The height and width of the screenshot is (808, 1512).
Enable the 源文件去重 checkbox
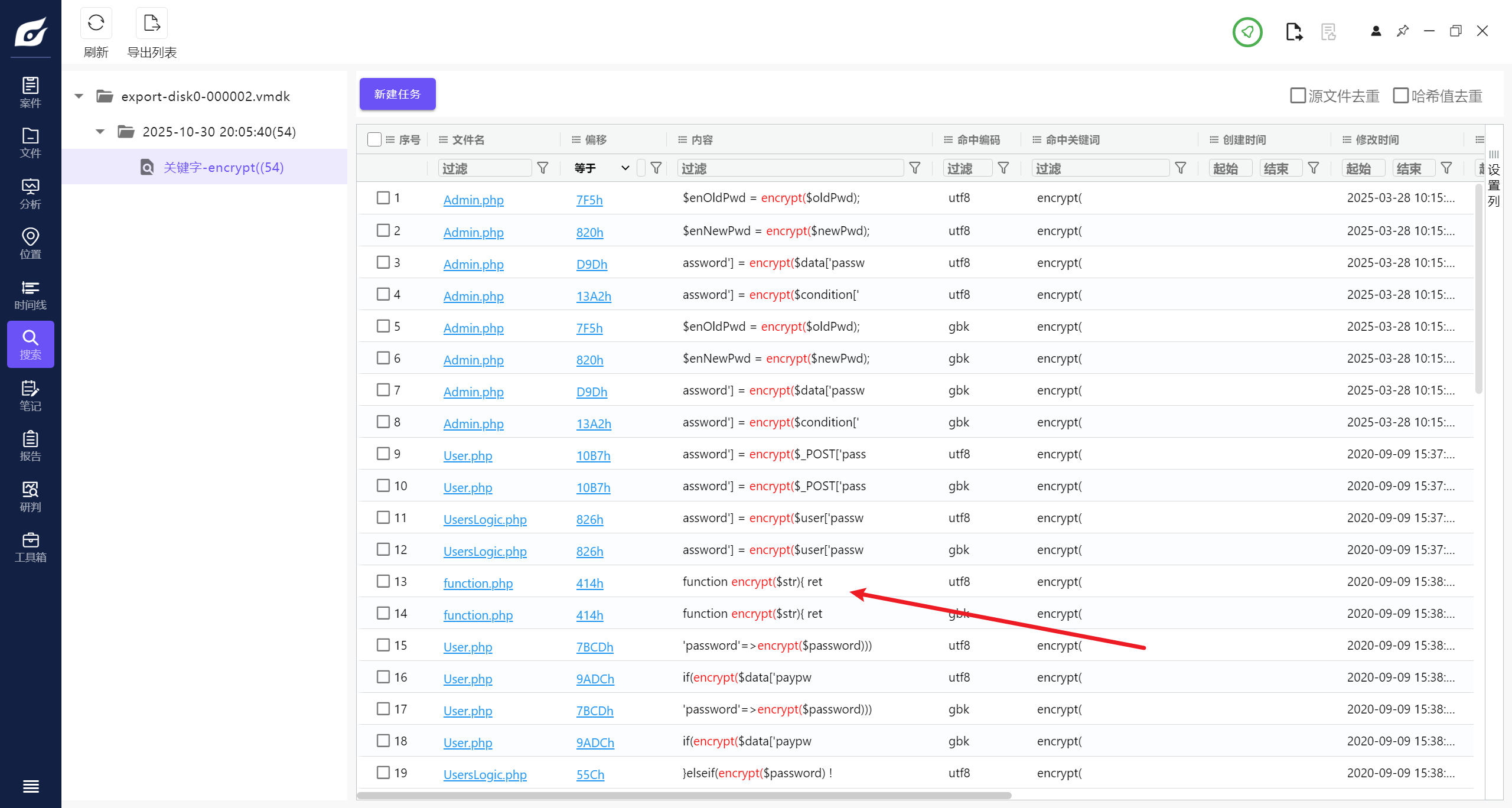[x=1298, y=96]
